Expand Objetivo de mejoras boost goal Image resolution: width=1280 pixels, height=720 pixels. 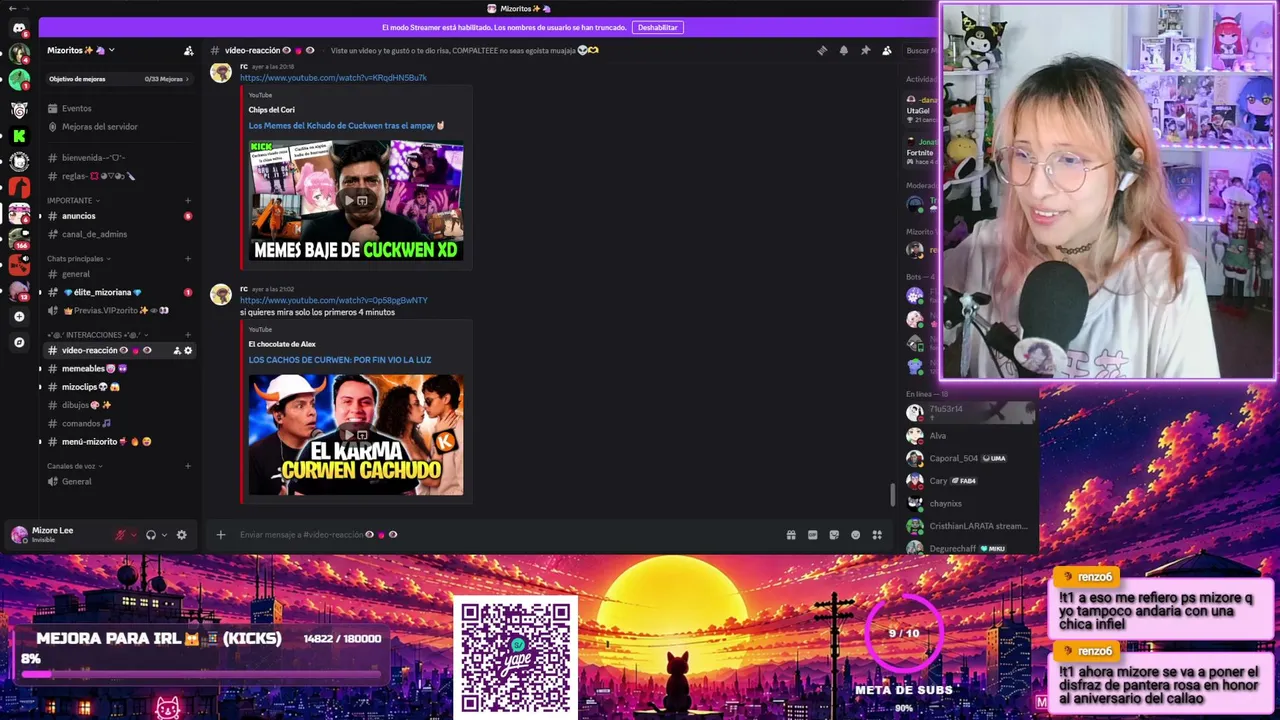pyautogui.click(x=119, y=79)
